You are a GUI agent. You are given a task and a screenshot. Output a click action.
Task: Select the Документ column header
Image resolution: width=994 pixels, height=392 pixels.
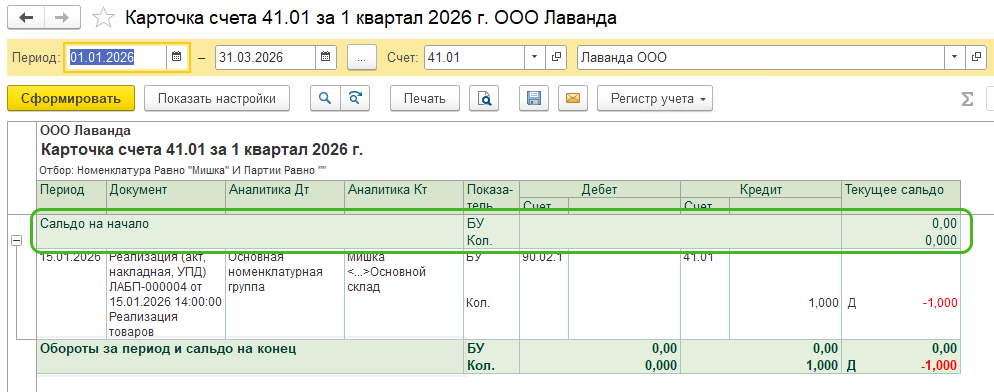[166, 197]
